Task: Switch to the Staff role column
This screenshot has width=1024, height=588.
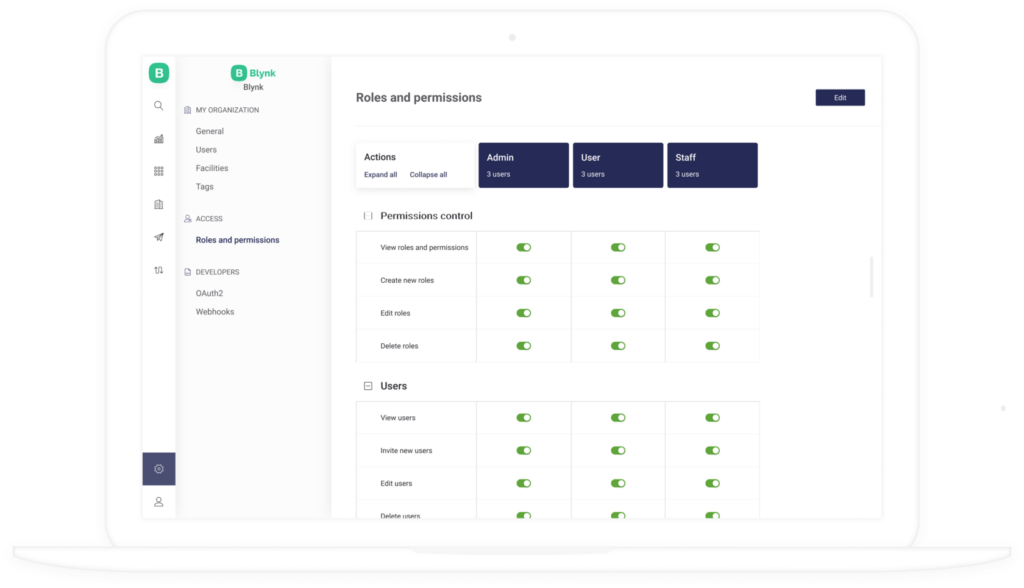Action: point(712,164)
